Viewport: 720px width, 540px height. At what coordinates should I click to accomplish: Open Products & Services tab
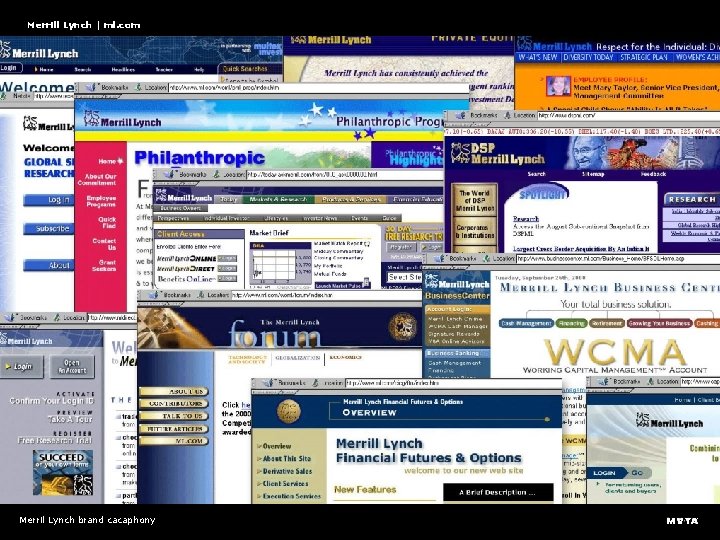click(351, 199)
